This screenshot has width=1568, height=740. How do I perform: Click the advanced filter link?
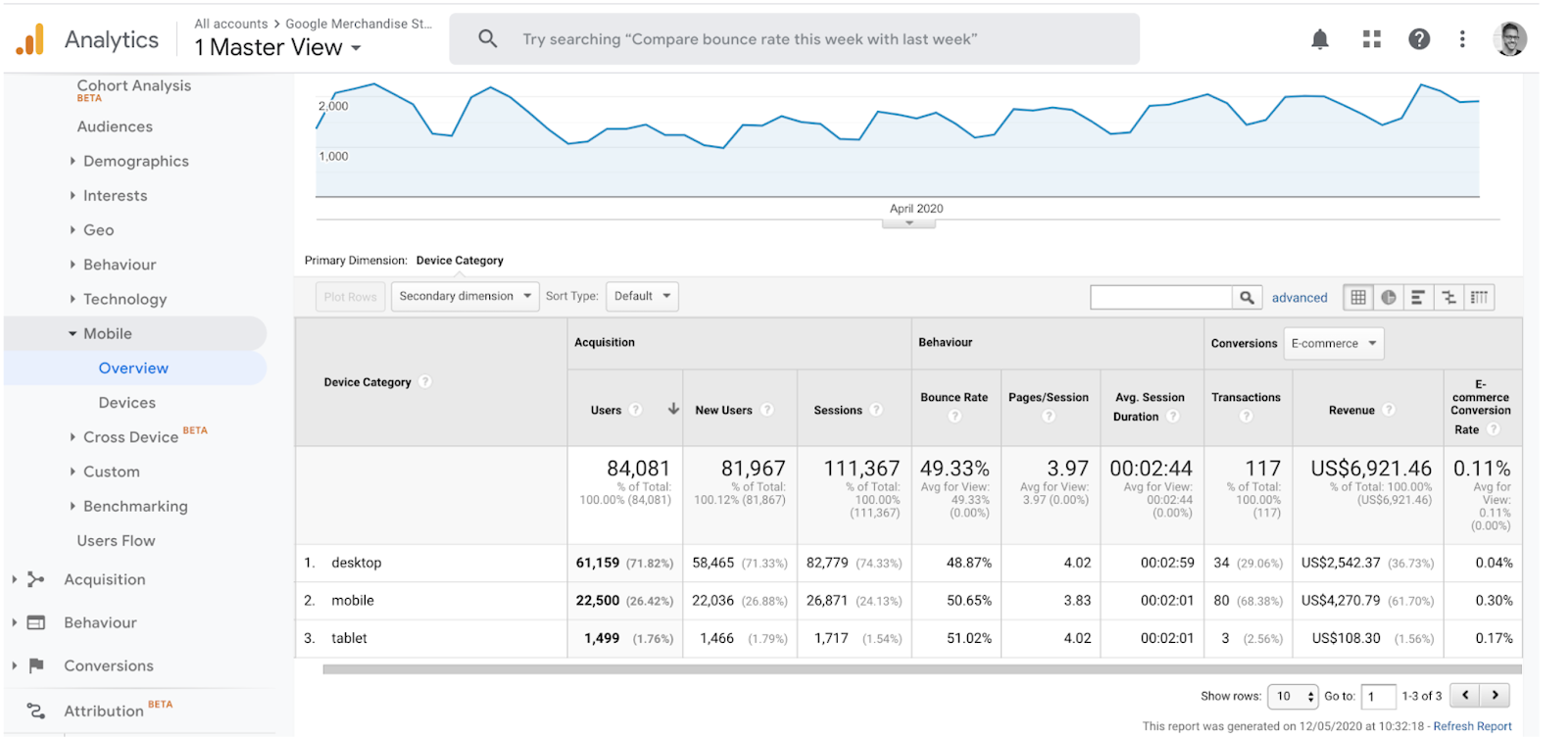[1299, 298]
